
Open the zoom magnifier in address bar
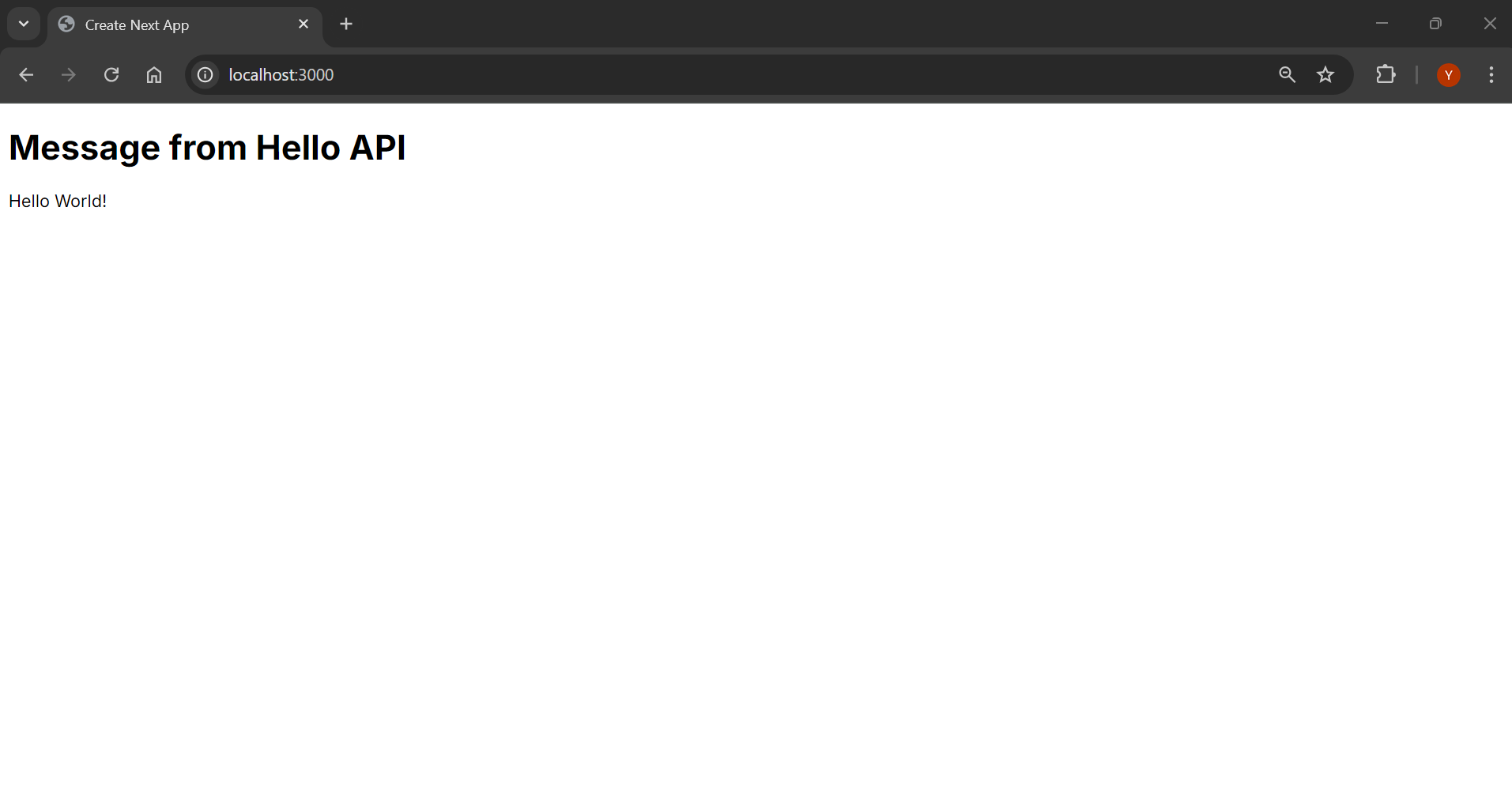coord(1287,75)
